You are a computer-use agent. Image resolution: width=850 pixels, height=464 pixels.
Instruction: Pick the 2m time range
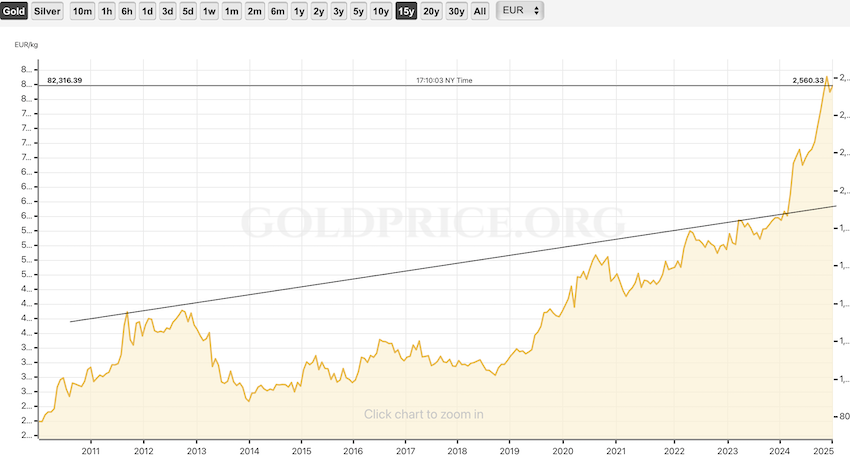[254, 11]
